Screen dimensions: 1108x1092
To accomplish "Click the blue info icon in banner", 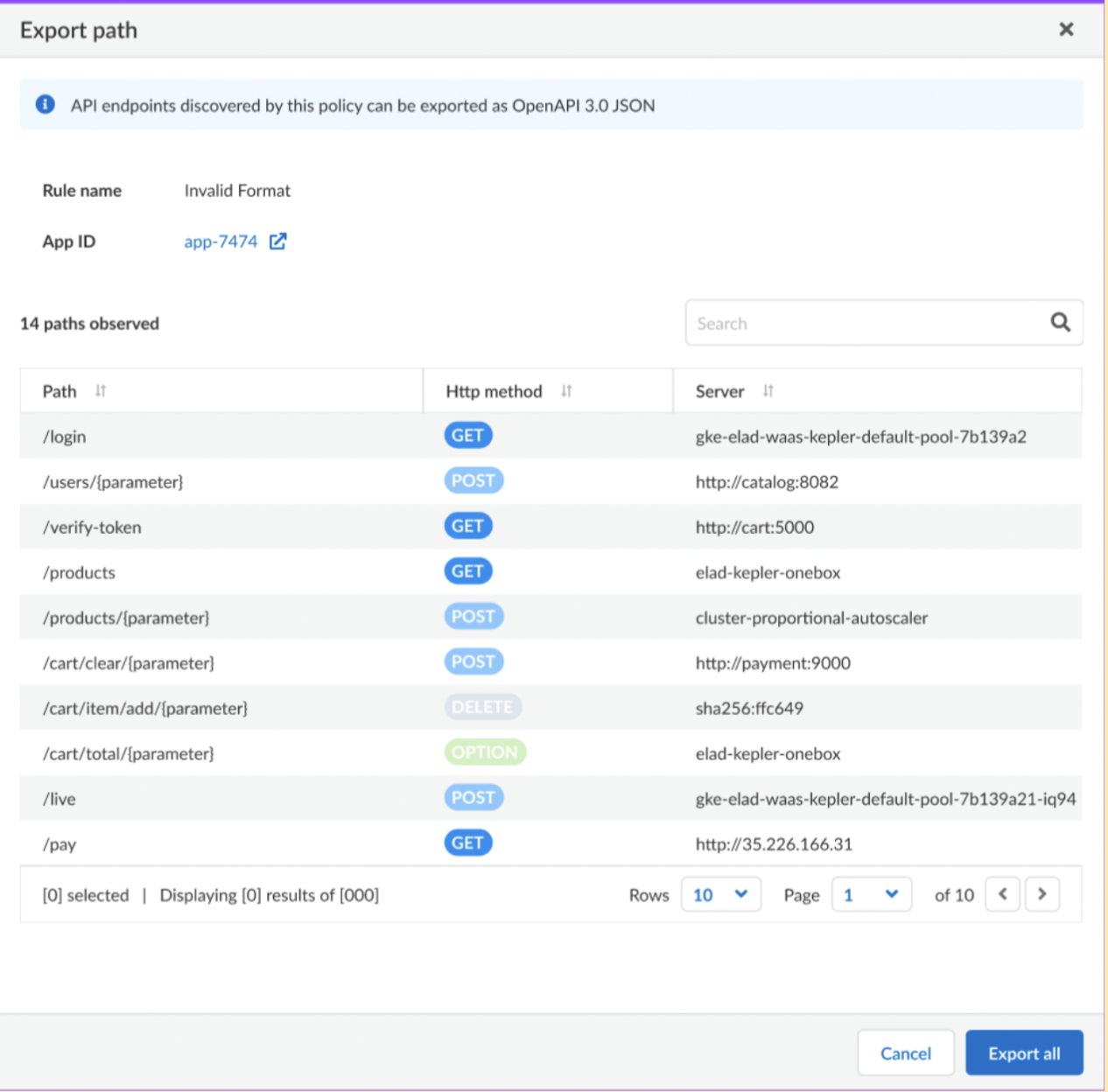I will click(45, 105).
